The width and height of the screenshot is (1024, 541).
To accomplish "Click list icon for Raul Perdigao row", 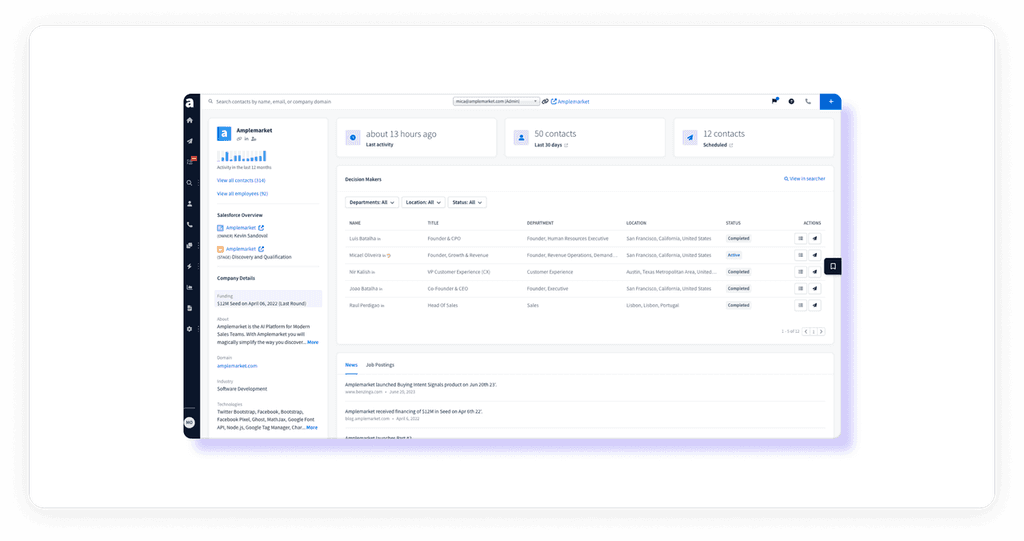I will click(801, 305).
